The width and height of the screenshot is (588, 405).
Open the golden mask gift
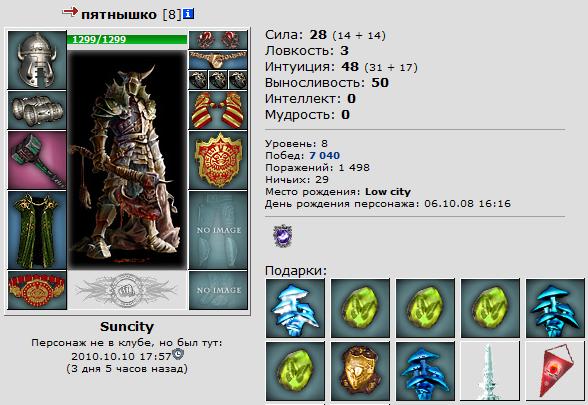(360, 371)
